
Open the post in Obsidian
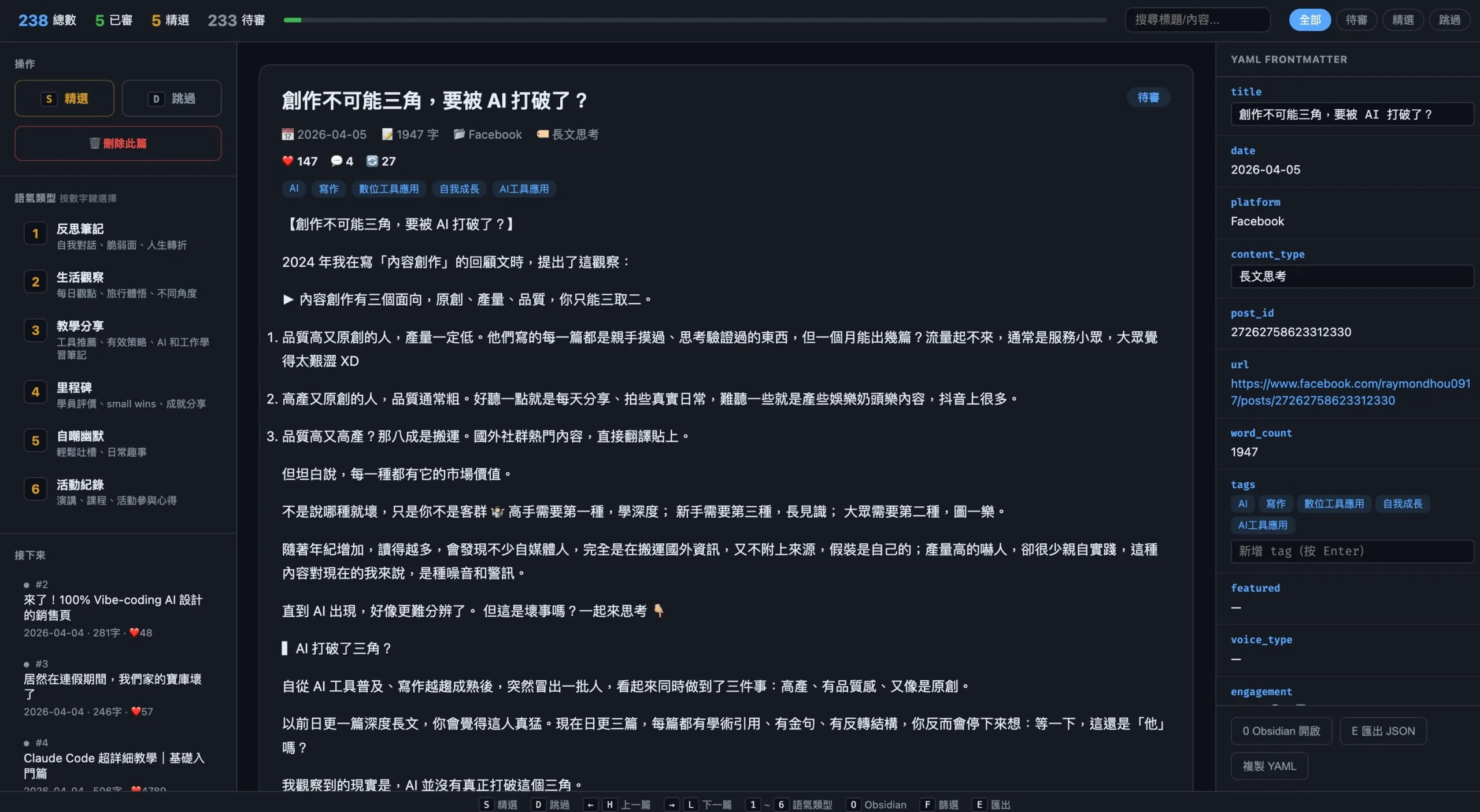tap(1281, 730)
